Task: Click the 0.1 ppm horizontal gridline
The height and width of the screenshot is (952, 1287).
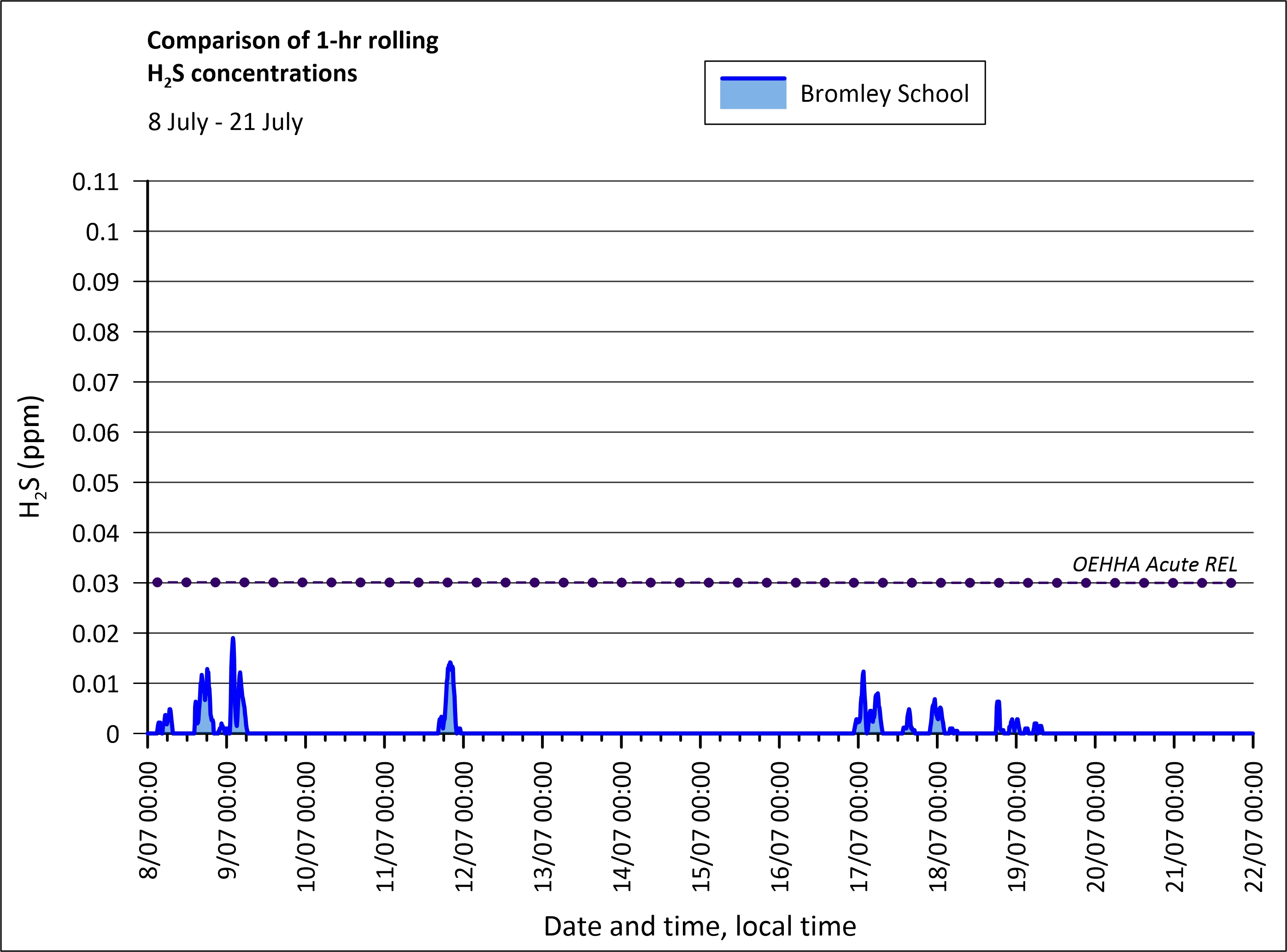Action: [x=692, y=231]
